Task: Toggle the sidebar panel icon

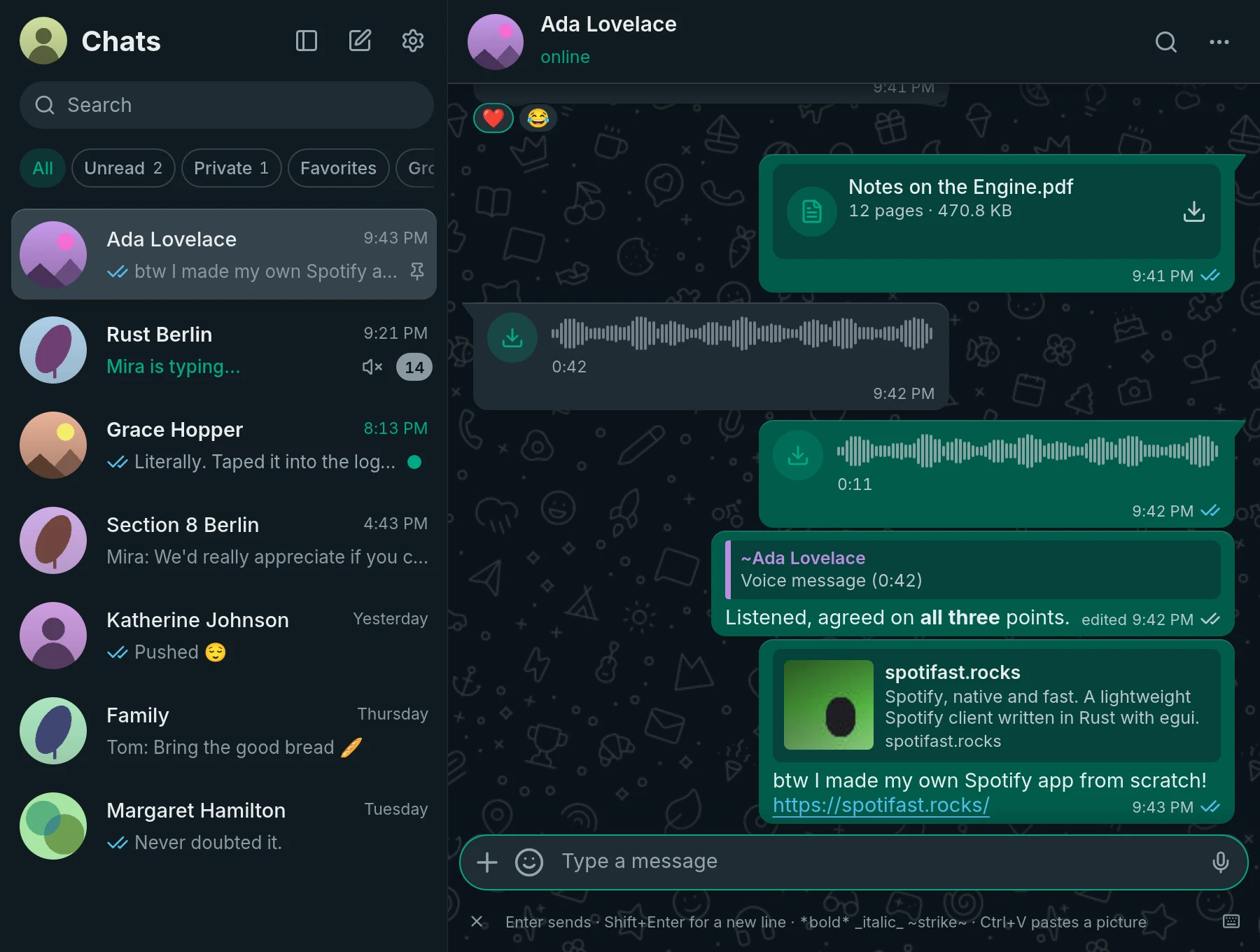Action: (307, 41)
